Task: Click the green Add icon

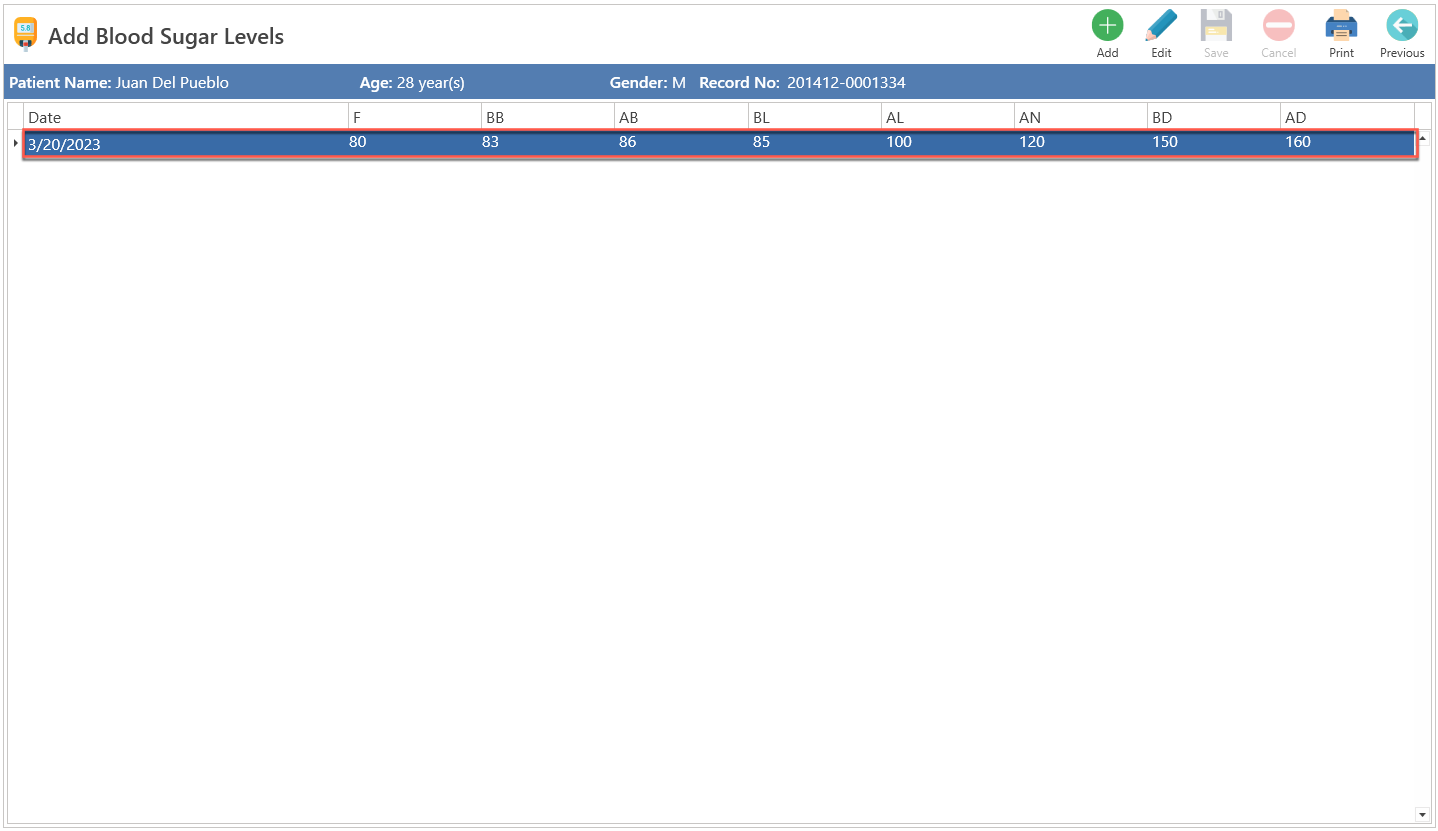Action: pos(1107,26)
